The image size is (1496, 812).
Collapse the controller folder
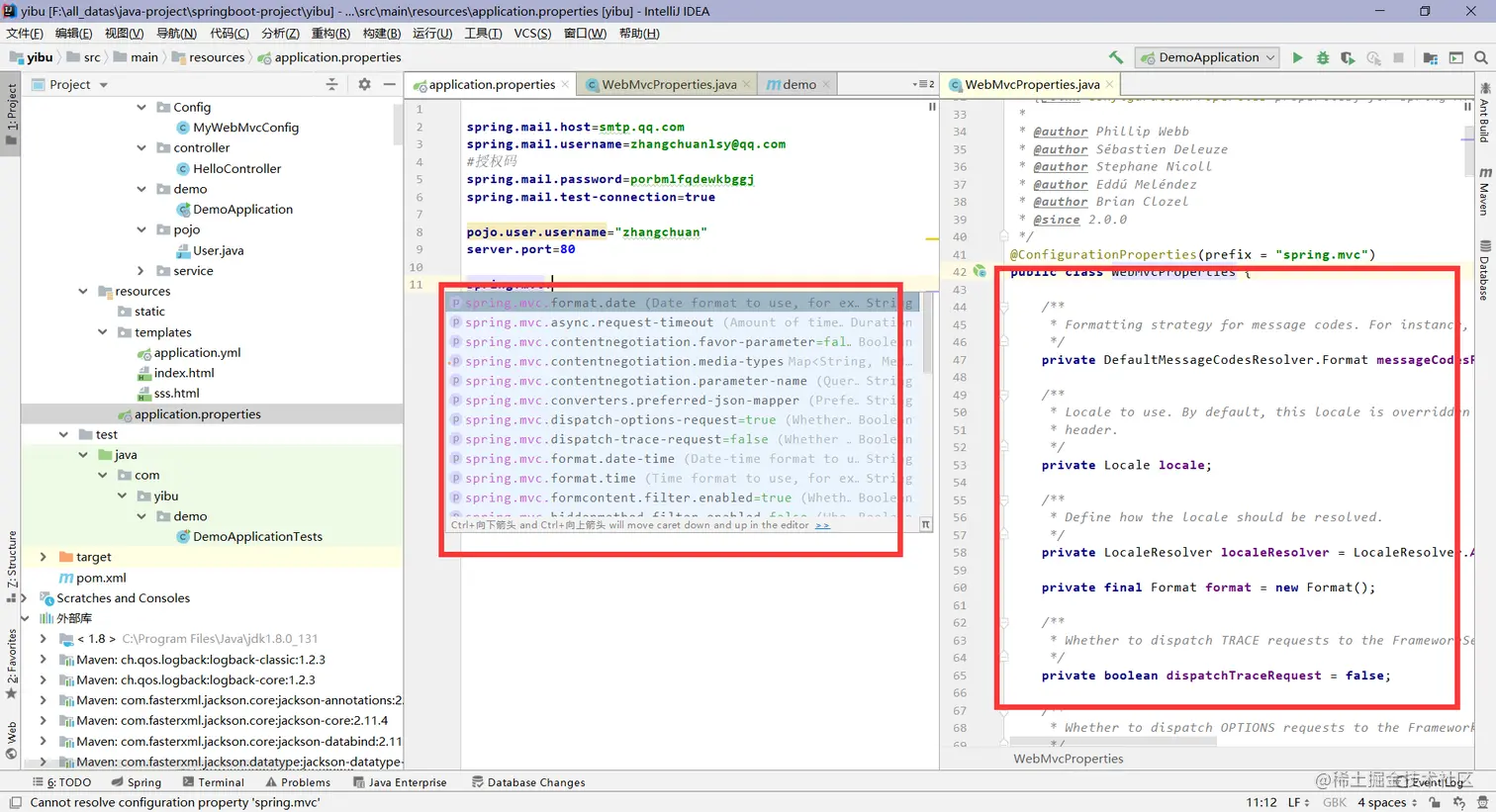click(141, 147)
